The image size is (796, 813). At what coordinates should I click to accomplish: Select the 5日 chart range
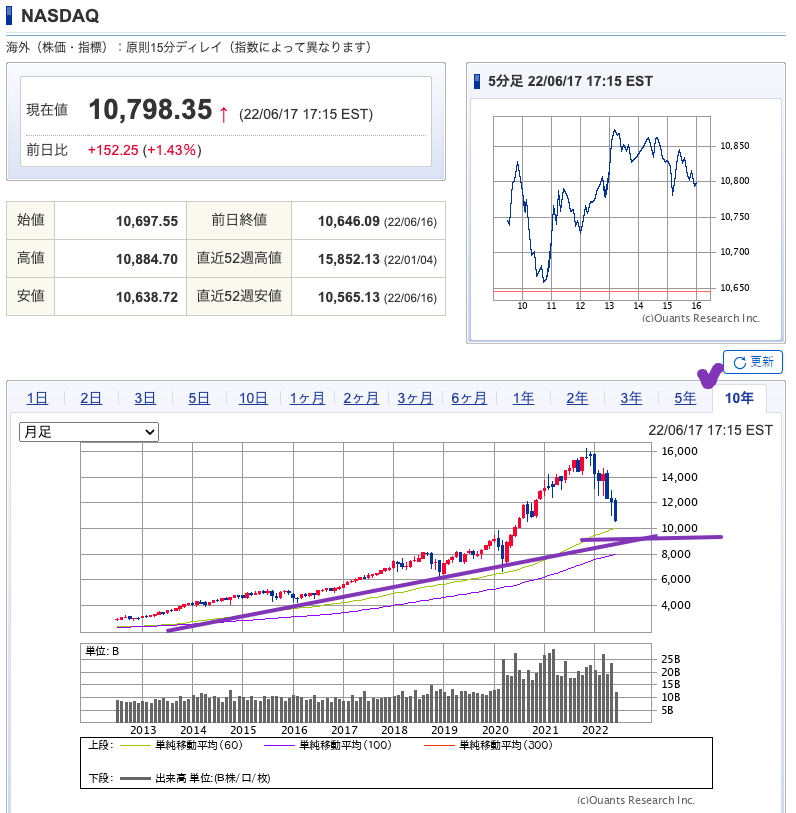(x=199, y=398)
